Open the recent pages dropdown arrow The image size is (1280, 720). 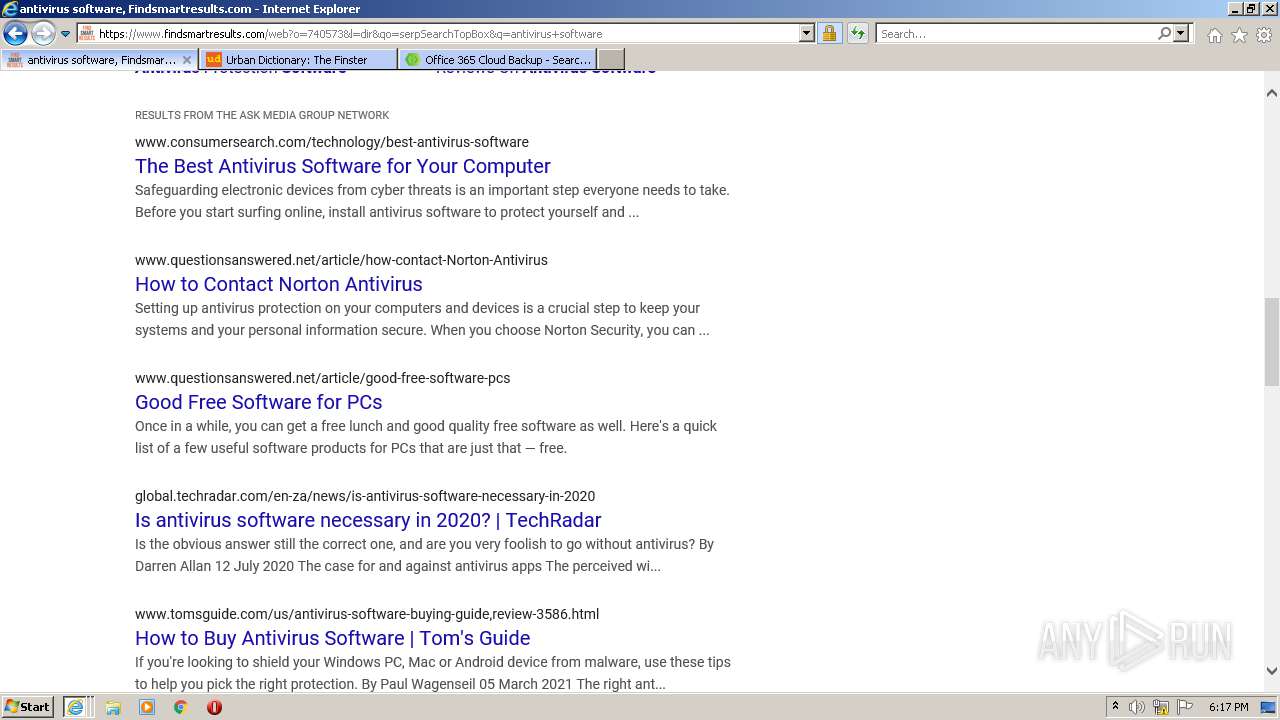point(66,34)
